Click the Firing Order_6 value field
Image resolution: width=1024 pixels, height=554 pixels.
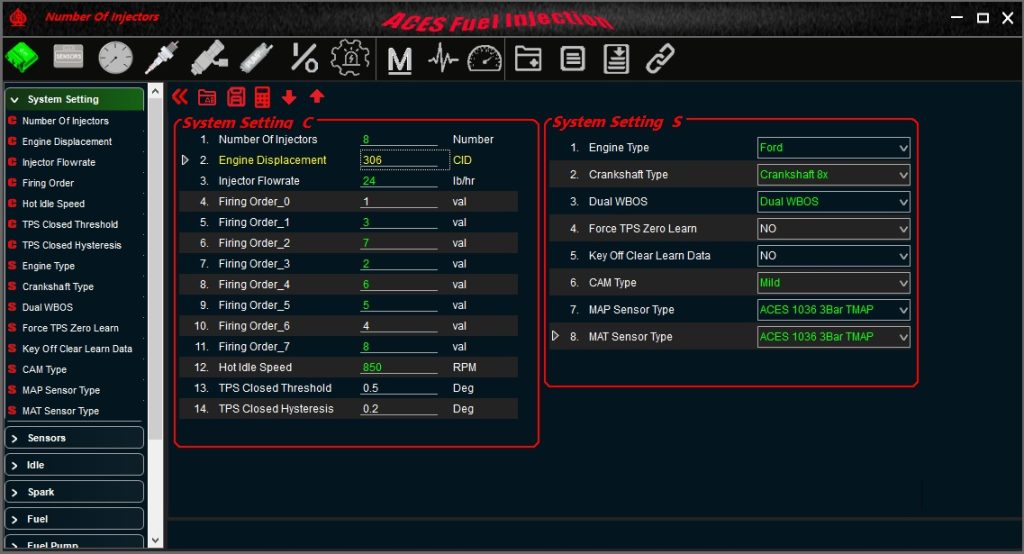(399, 326)
